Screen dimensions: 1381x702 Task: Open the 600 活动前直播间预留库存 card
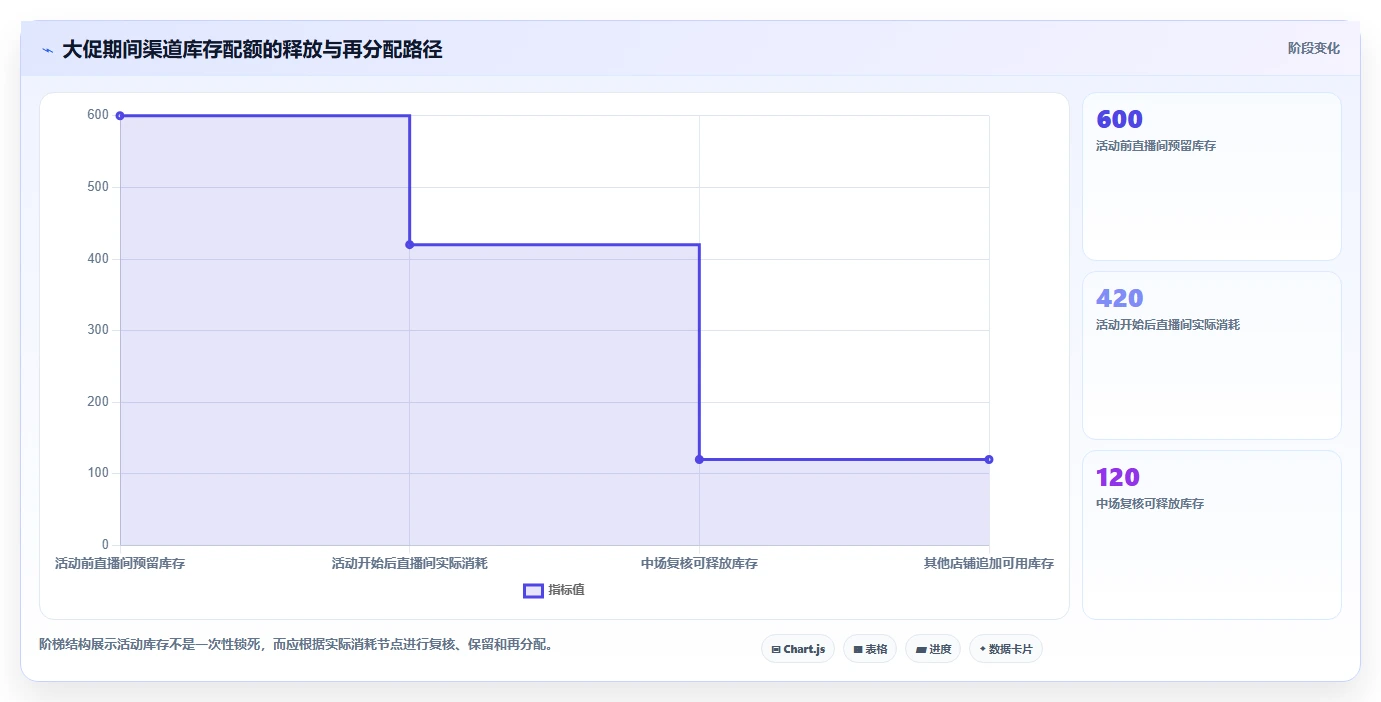click(1212, 177)
